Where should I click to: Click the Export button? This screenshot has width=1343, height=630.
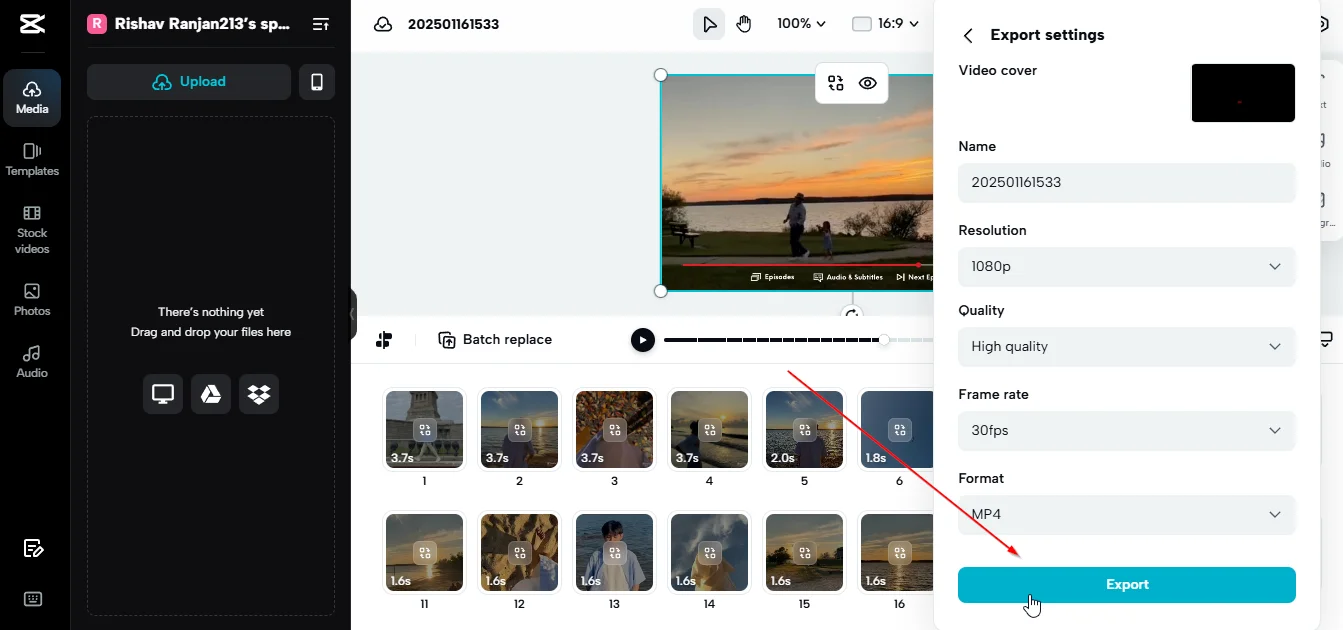[x=1126, y=584]
